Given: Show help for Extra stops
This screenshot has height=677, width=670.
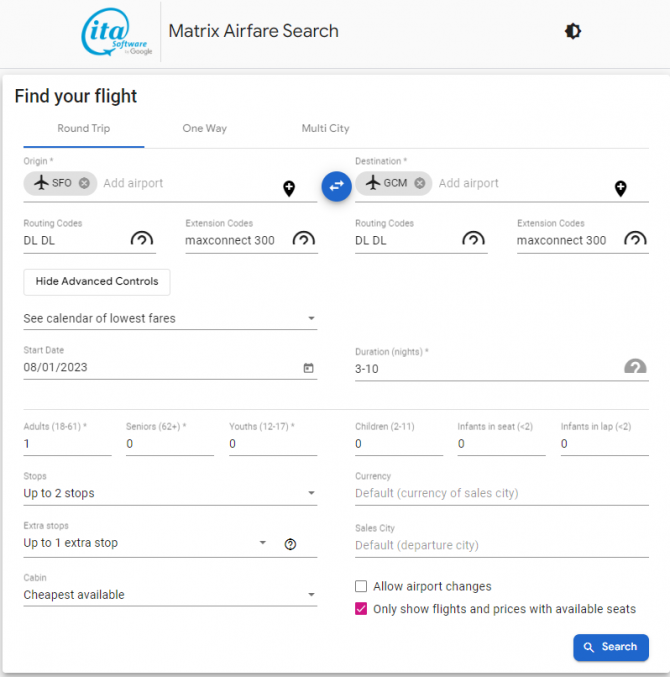Looking at the screenshot, I should tap(290, 544).
